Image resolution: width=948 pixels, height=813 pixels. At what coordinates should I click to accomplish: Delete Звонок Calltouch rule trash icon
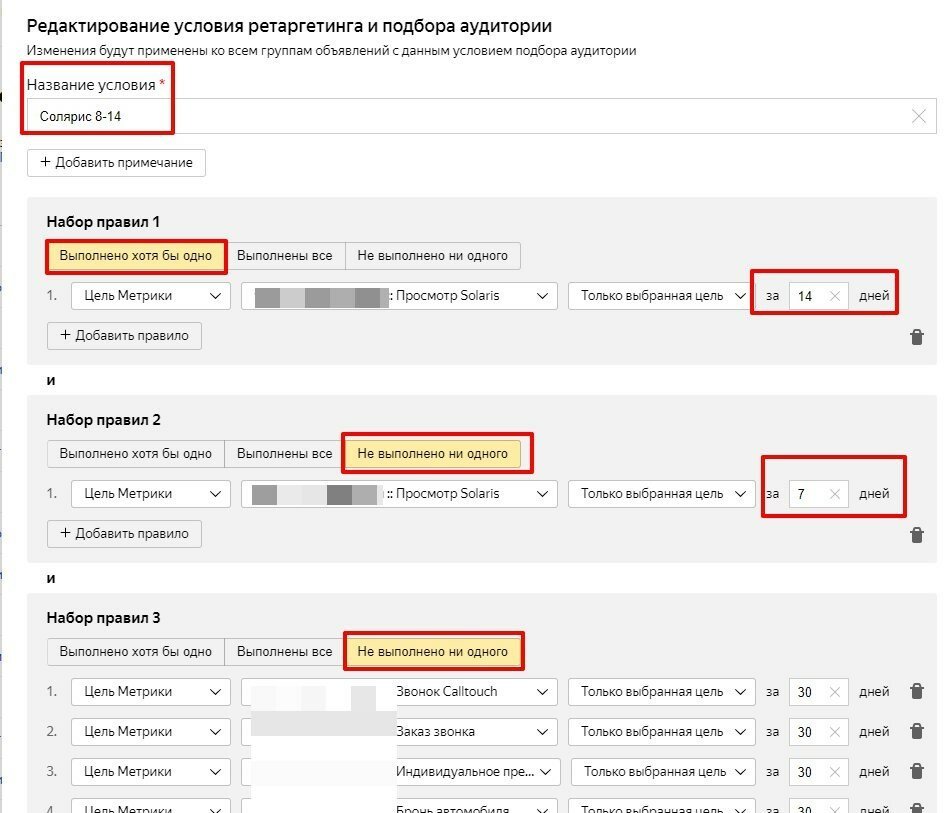(917, 691)
